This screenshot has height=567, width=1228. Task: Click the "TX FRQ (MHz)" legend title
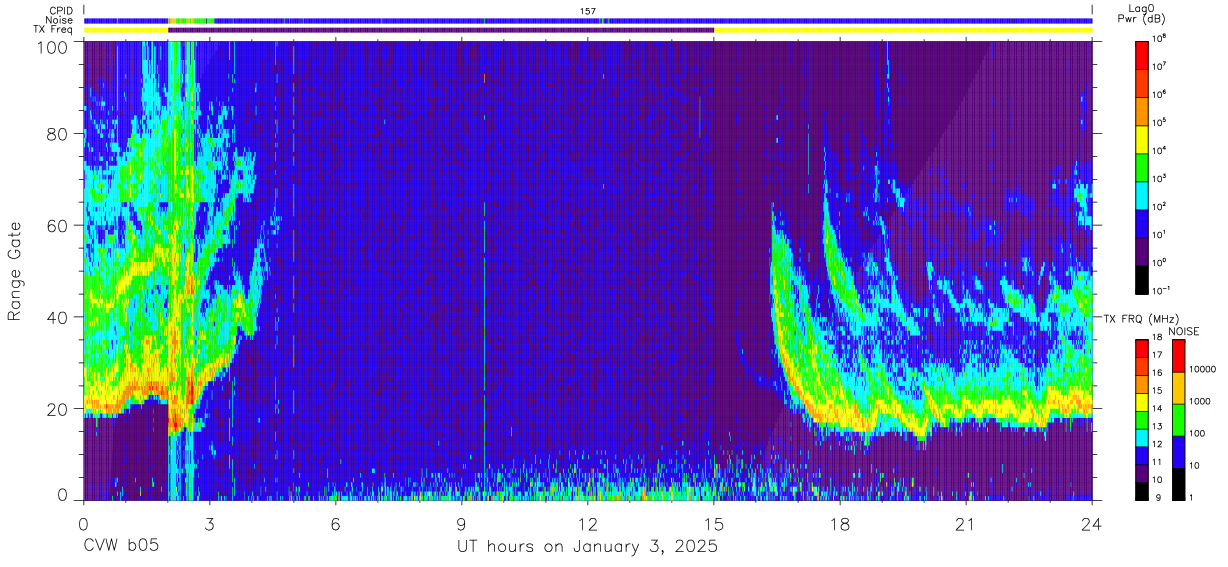coord(1141,319)
